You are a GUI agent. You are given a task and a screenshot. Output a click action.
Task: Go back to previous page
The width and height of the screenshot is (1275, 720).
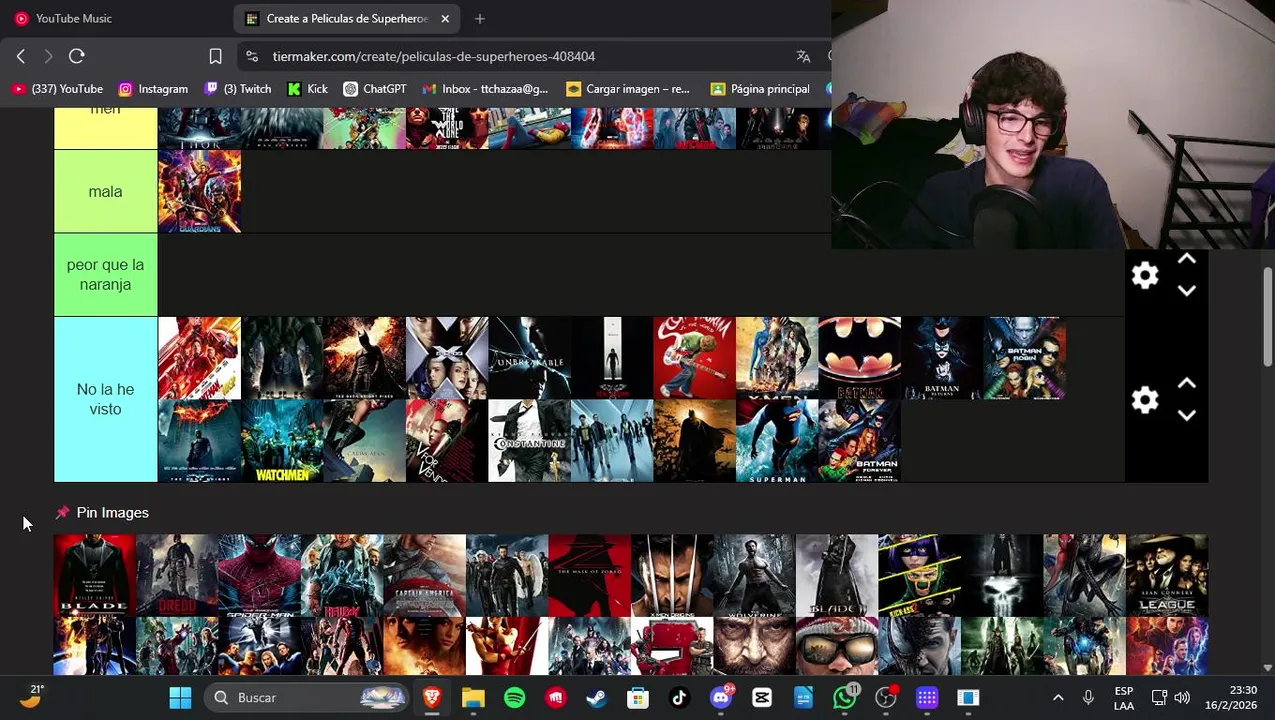tap(21, 56)
